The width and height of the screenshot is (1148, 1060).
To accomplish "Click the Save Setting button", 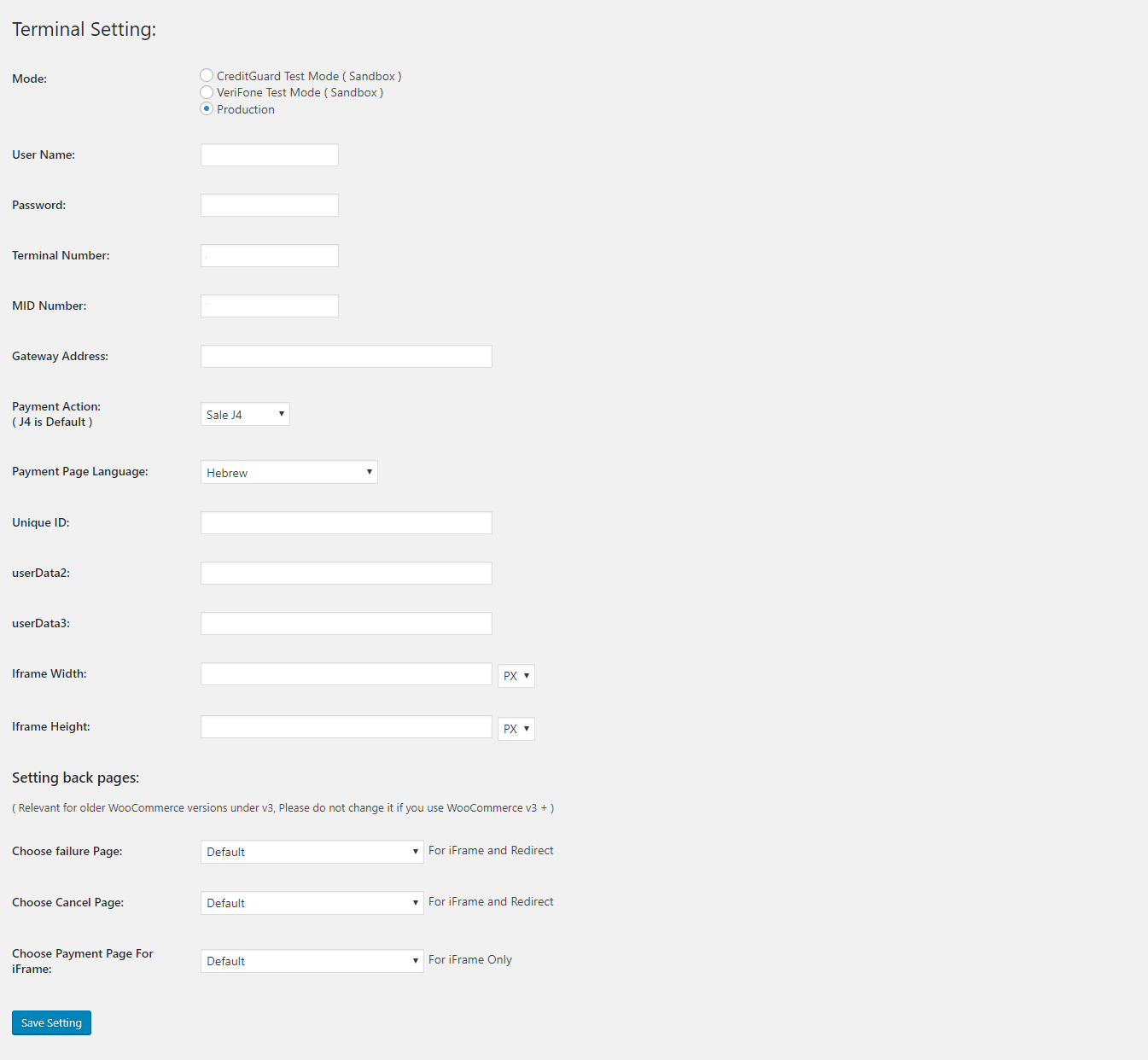I will (x=51, y=1022).
